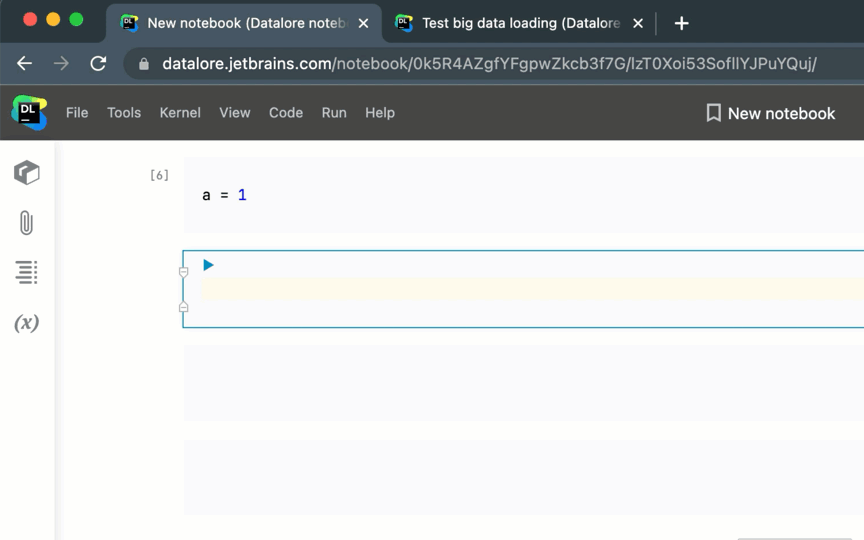Open the attached files paperclip icon
The width and height of the screenshot is (864, 540).
26,223
